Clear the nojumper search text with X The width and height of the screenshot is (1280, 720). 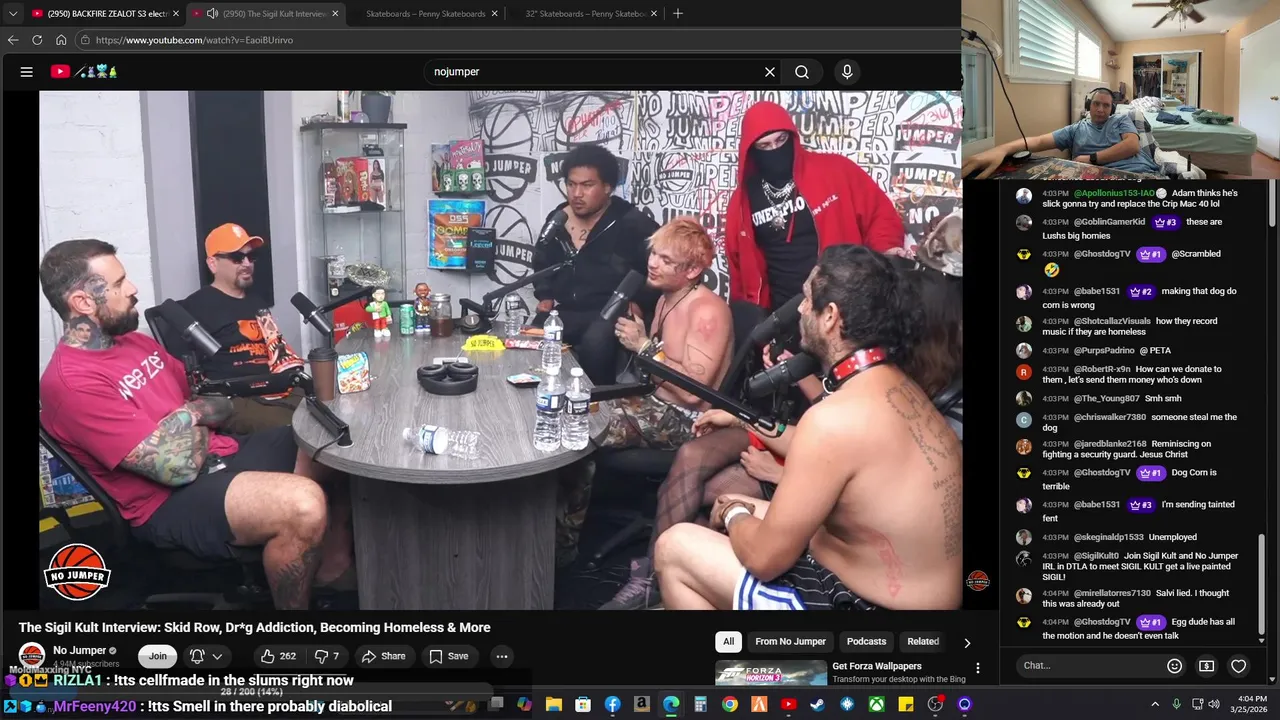click(x=770, y=72)
